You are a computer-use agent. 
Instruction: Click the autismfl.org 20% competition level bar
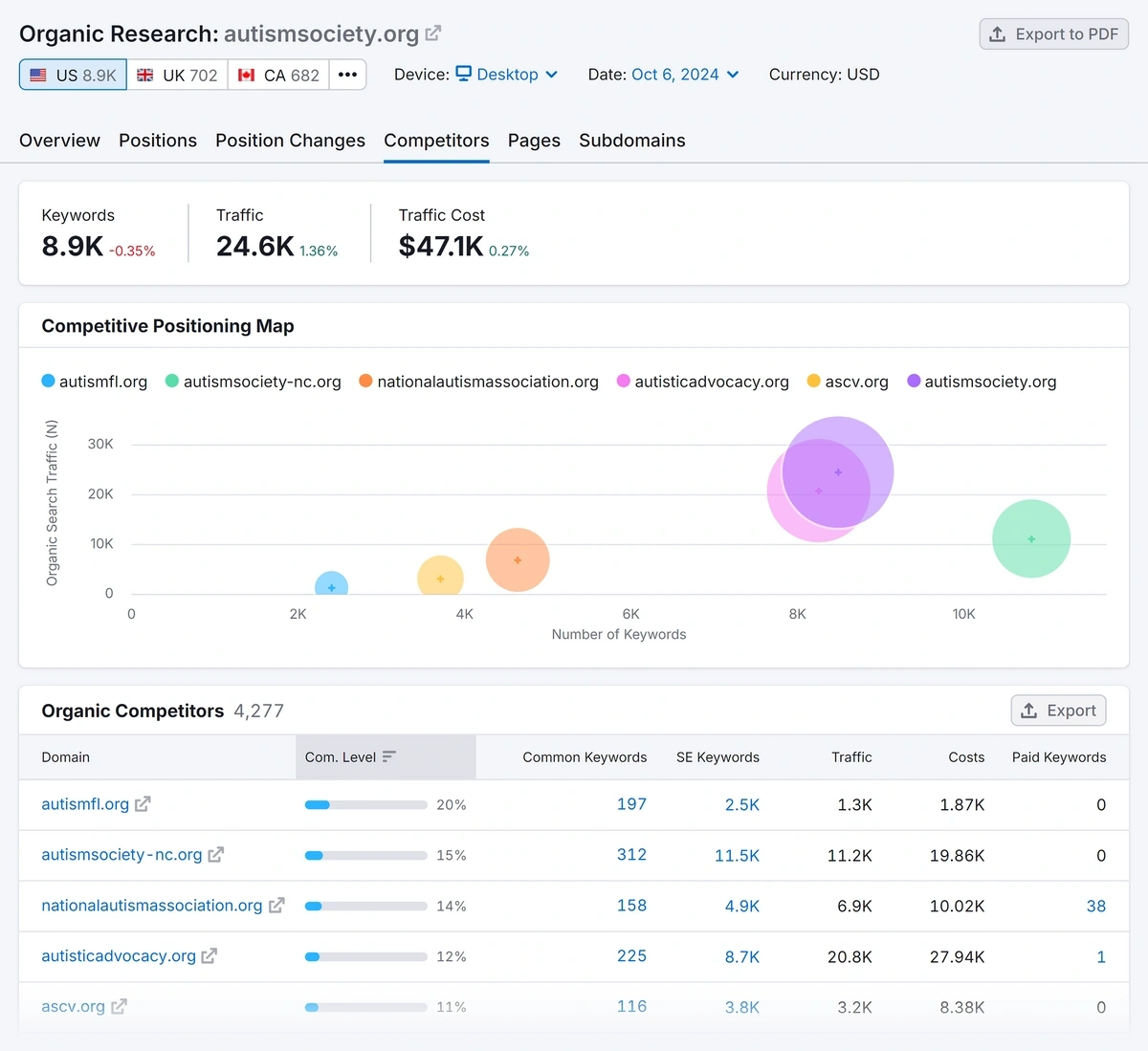365,805
